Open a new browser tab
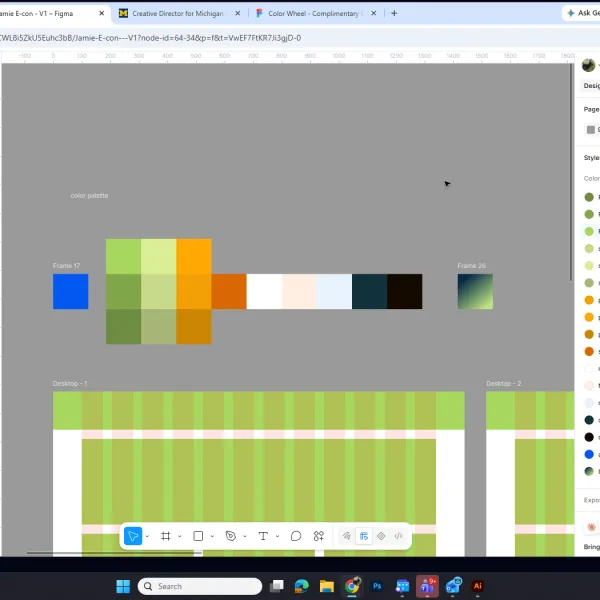600x600 pixels. 394,13
